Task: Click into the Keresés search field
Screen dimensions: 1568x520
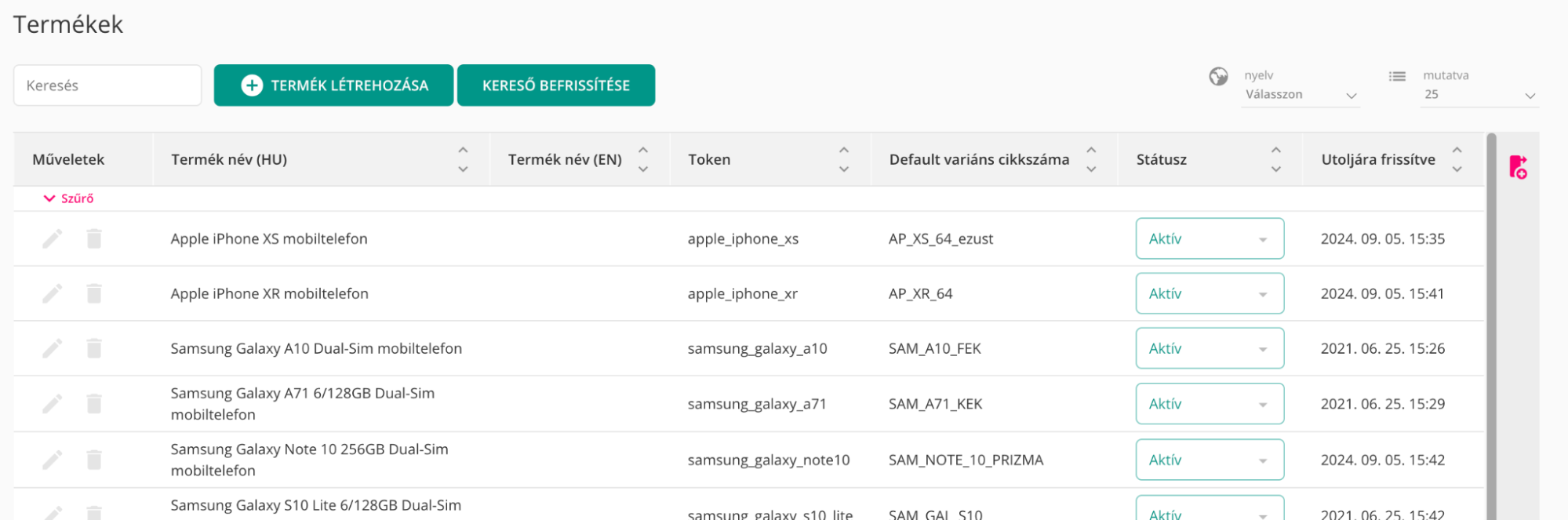Action: pos(107,85)
